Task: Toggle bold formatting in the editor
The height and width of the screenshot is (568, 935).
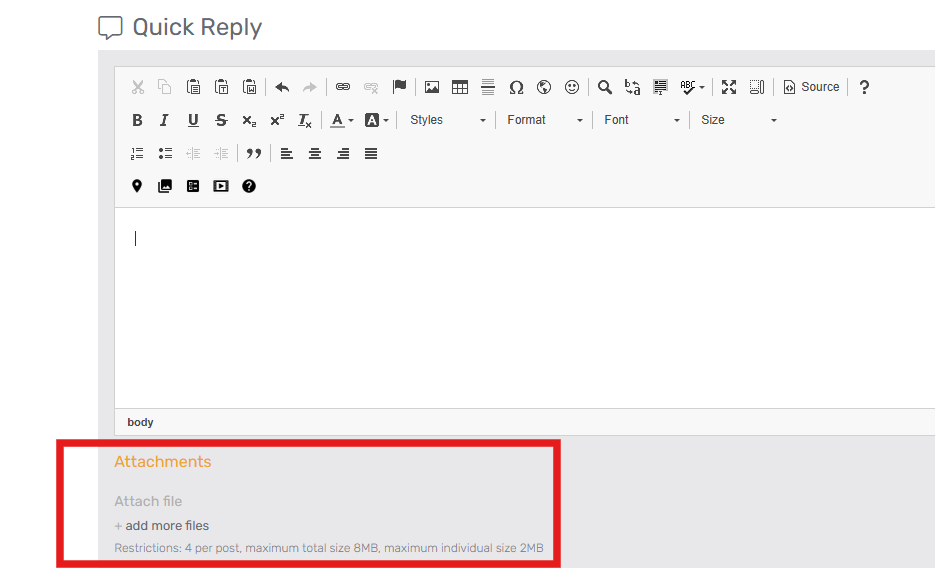Action: click(x=137, y=120)
